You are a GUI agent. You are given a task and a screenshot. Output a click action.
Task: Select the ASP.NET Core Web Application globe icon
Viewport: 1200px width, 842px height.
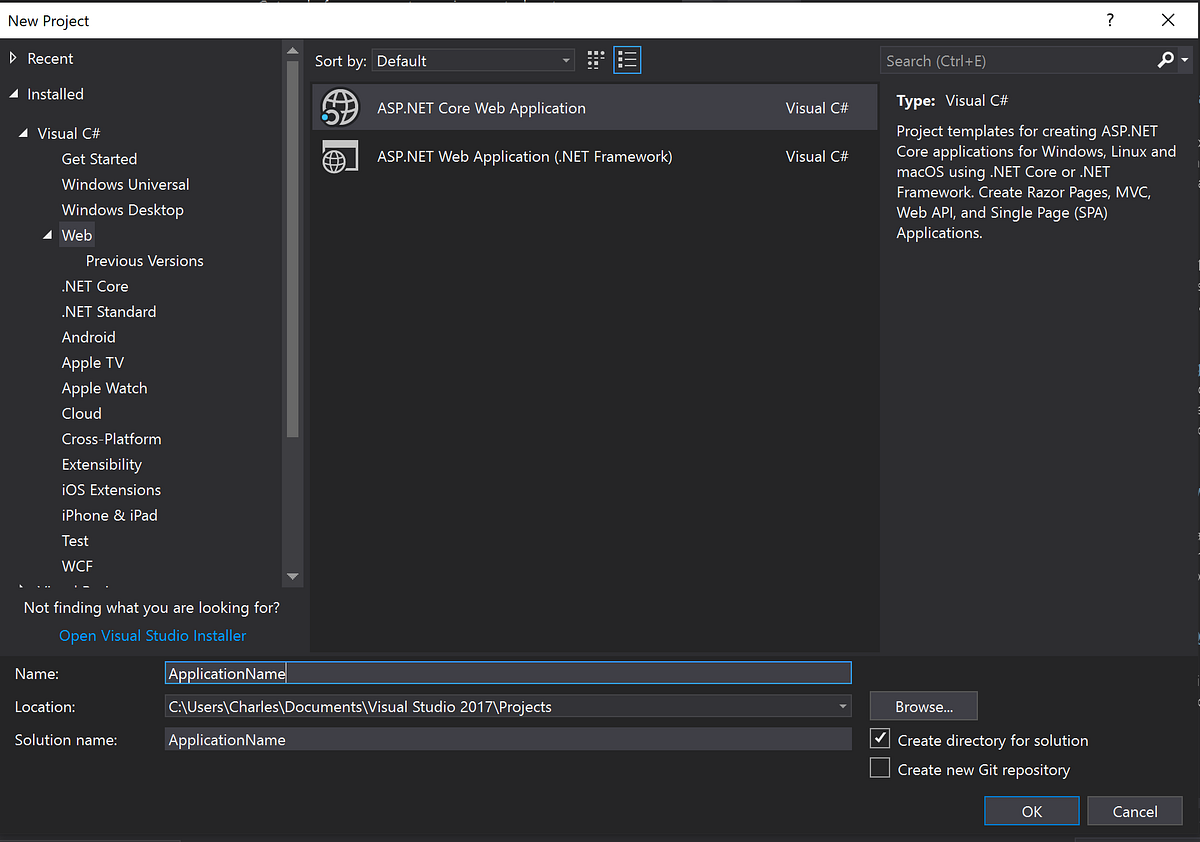coord(340,107)
